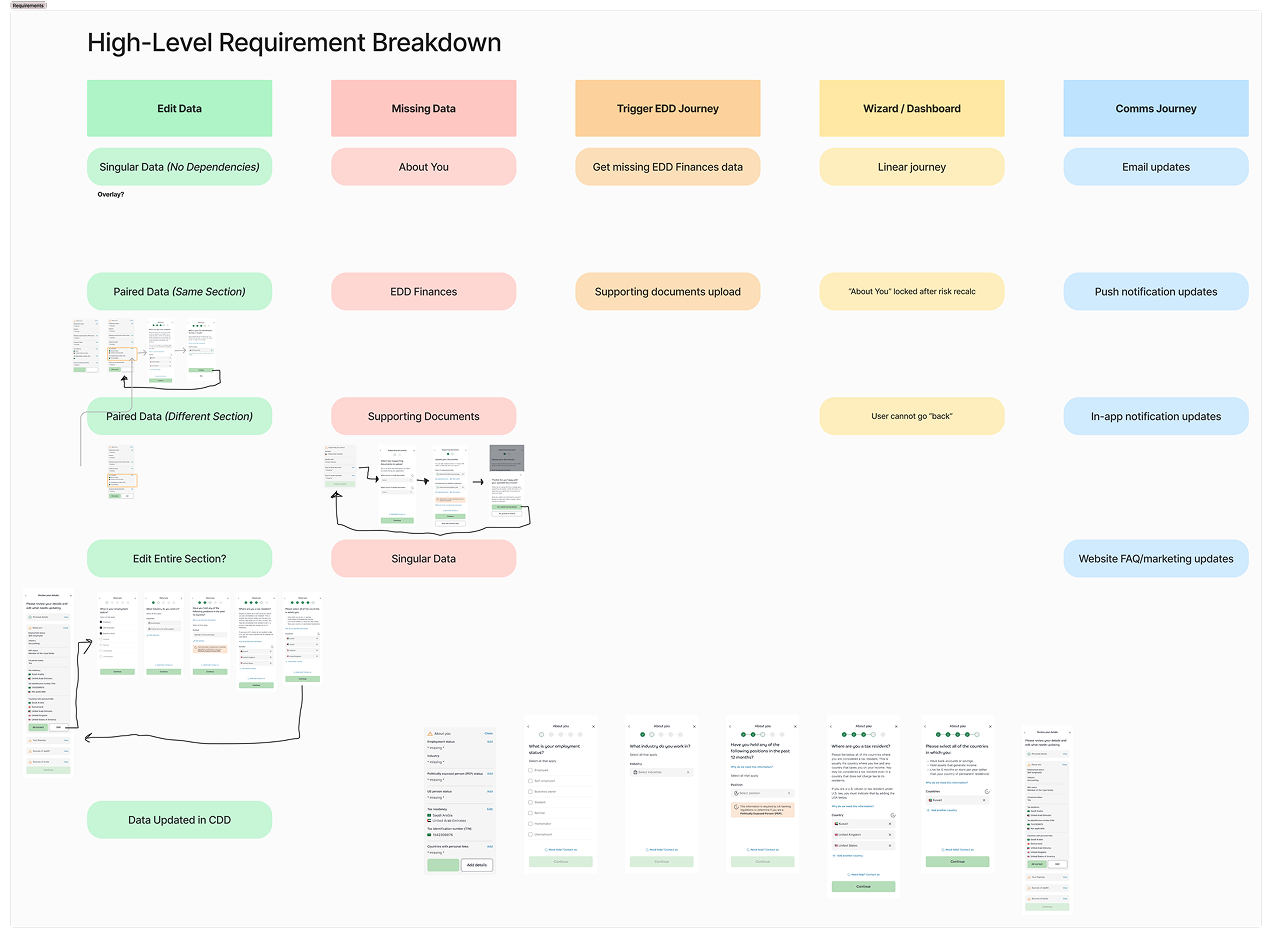Open the Select position dropdown
This screenshot has width=1272, height=938.
click(x=763, y=793)
